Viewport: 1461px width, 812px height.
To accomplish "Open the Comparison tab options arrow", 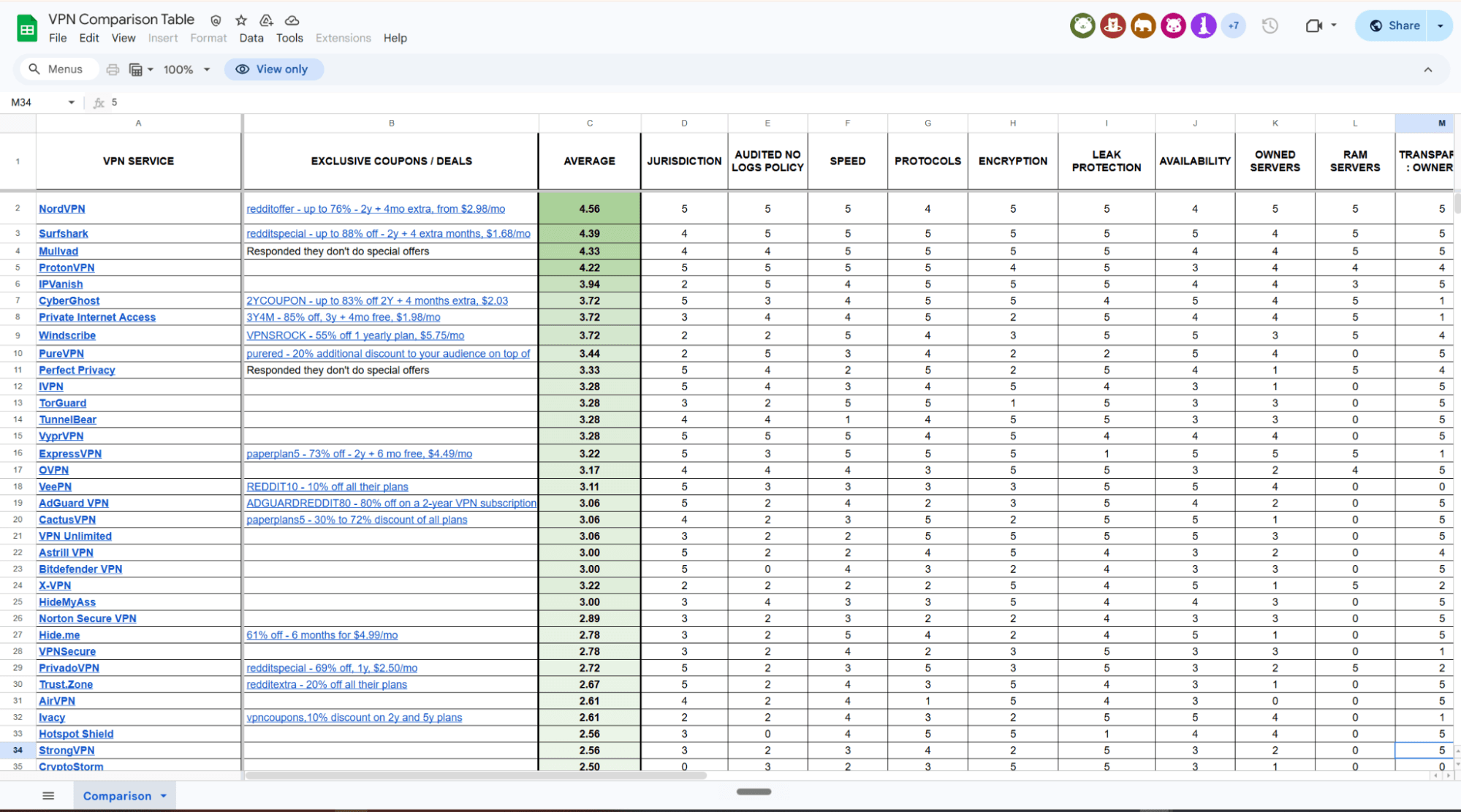I will (x=164, y=796).
